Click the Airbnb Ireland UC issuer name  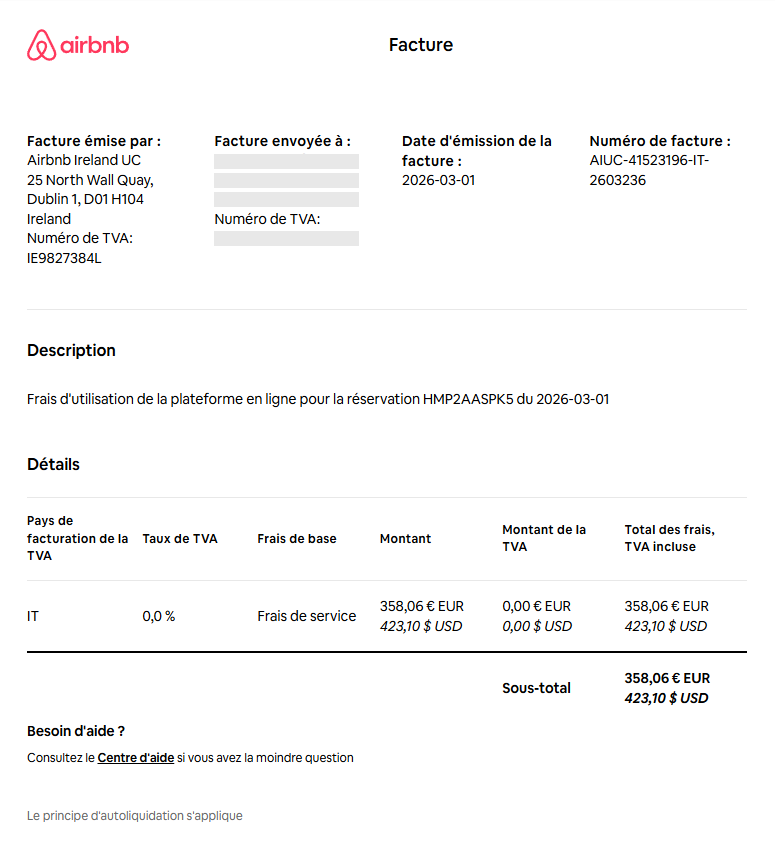tap(84, 160)
